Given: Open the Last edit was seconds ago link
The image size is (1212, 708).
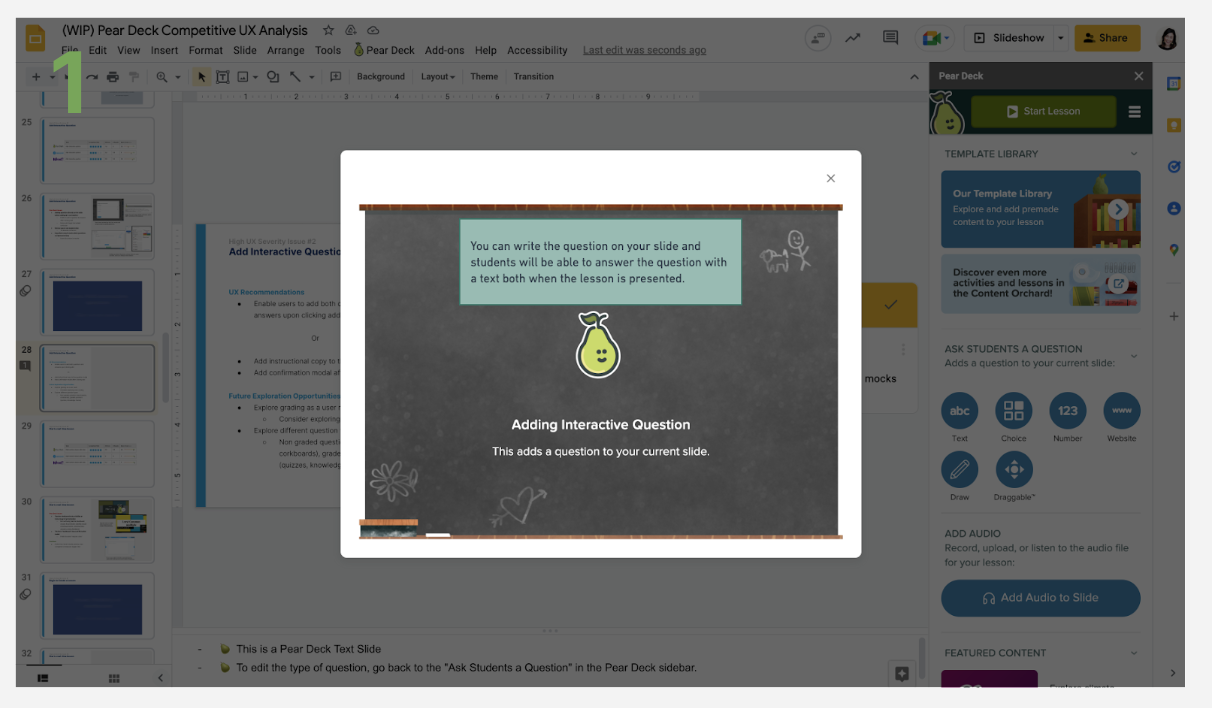Looking at the screenshot, I should pos(644,50).
